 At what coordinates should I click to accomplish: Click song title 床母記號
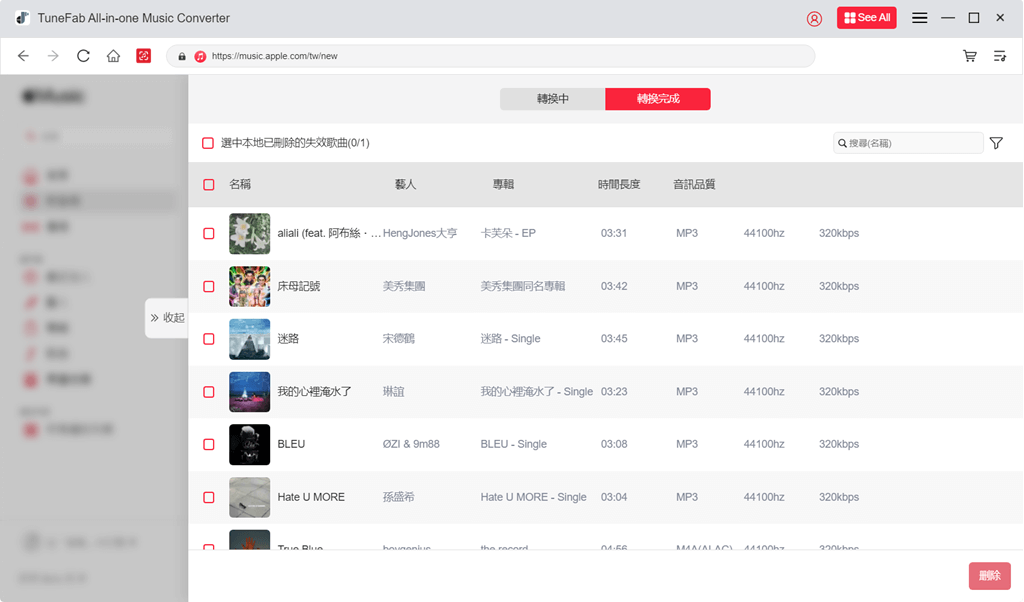[298, 286]
